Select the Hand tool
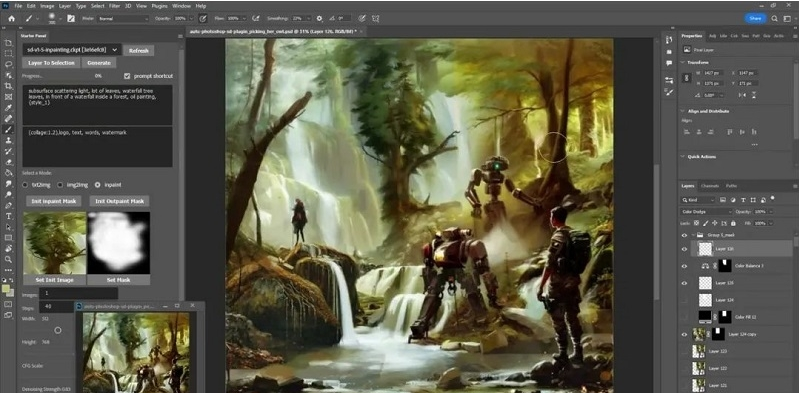Screen dimensions: 799x393 (9, 249)
